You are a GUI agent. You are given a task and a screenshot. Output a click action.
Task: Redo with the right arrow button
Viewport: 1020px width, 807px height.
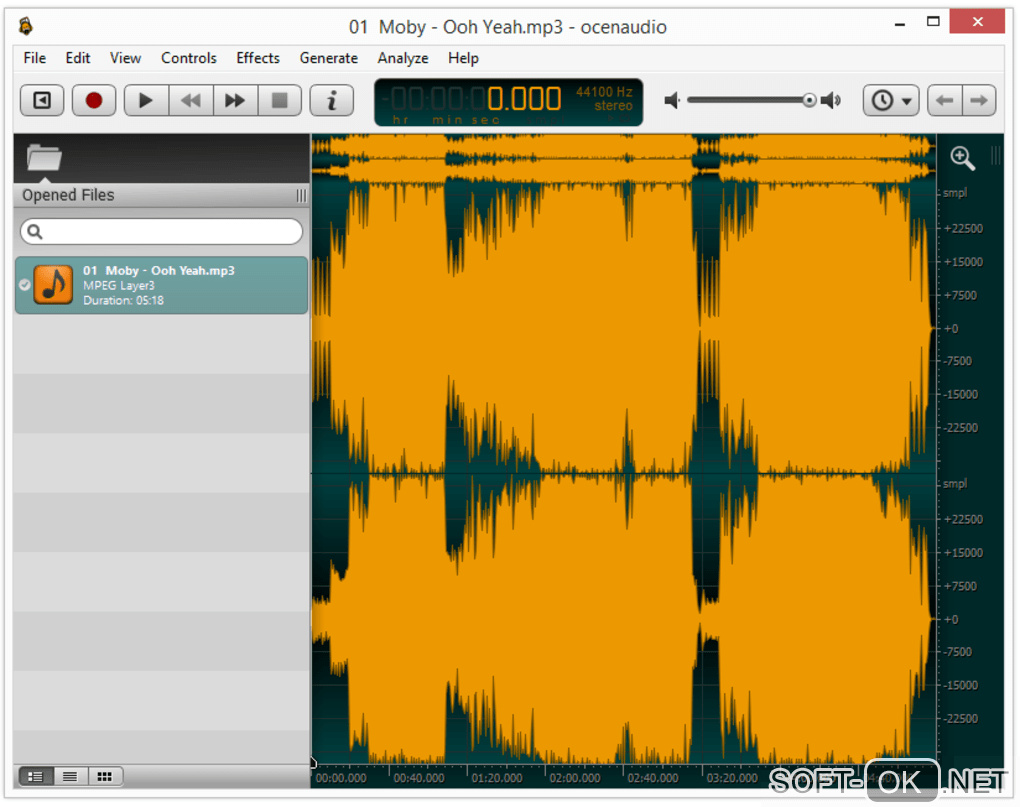point(978,100)
